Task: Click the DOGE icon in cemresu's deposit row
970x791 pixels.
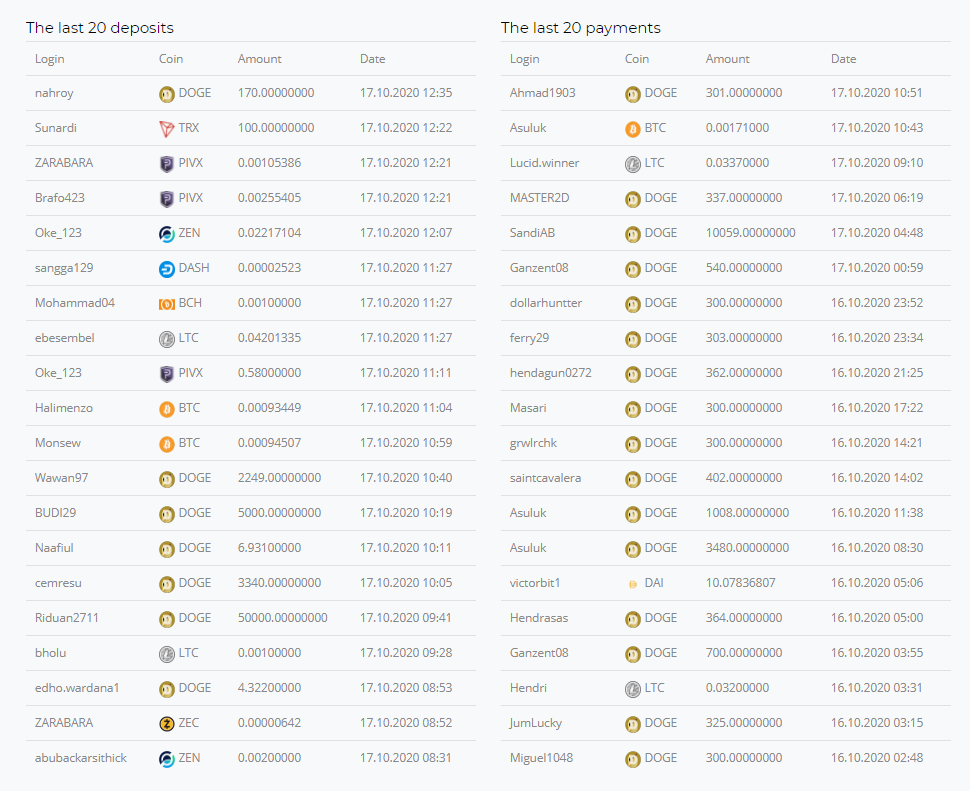Action: pos(166,584)
